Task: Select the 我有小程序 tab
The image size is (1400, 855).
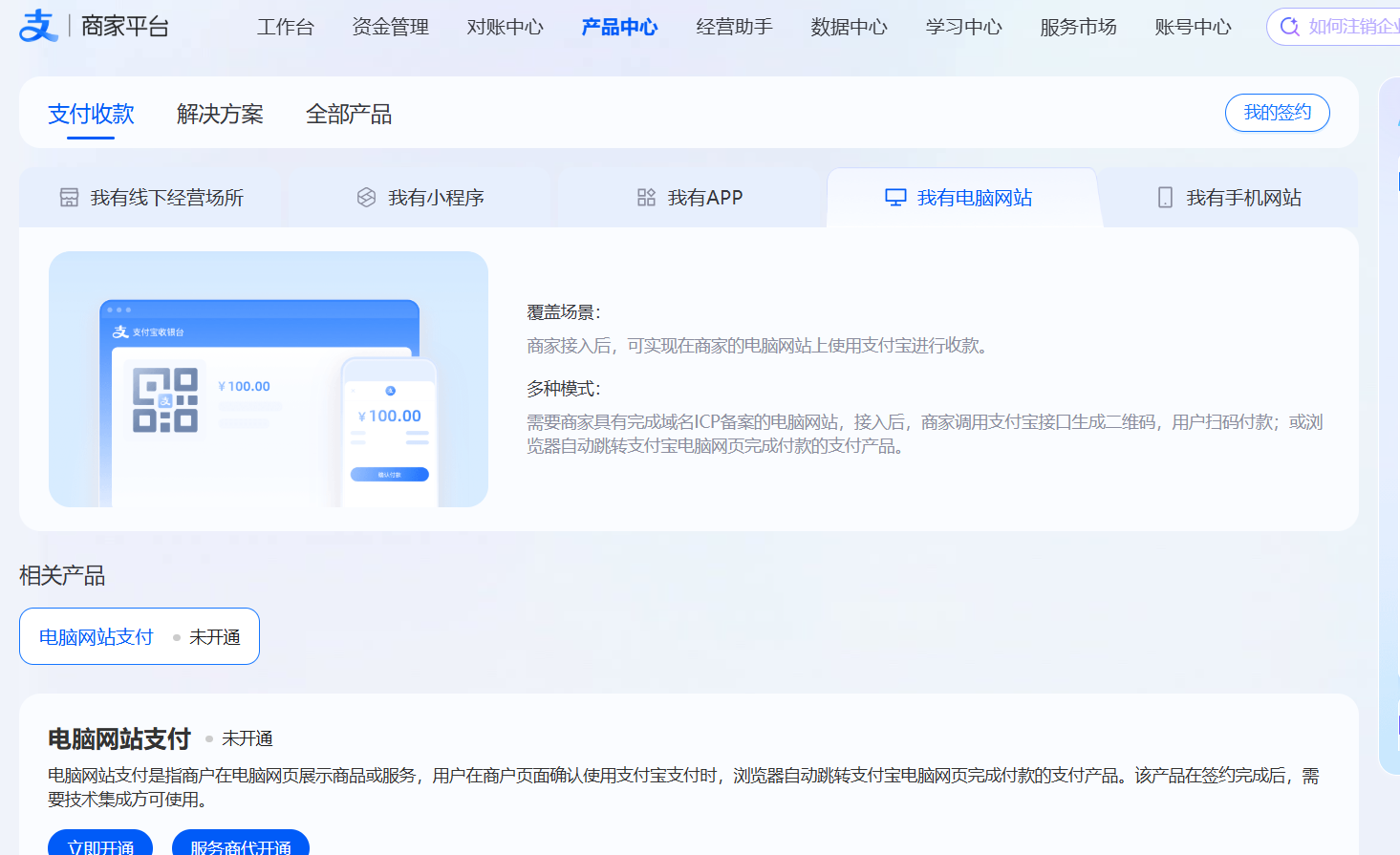Action: pos(420,198)
